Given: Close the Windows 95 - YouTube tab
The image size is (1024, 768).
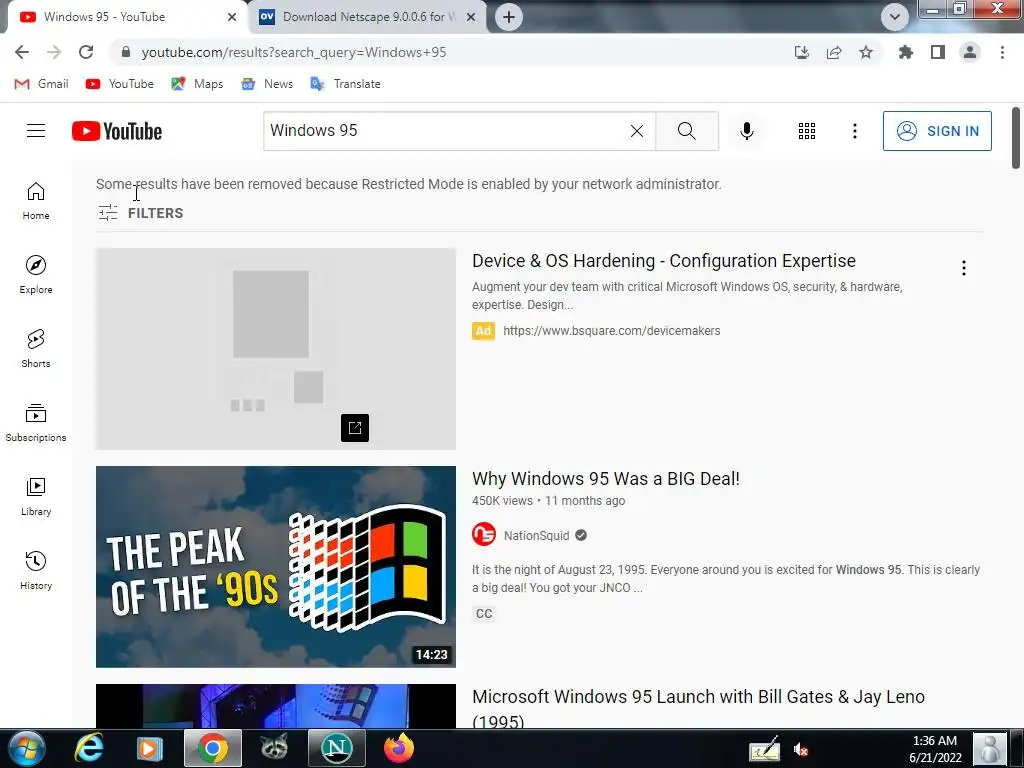Looking at the screenshot, I should click(232, 17).
